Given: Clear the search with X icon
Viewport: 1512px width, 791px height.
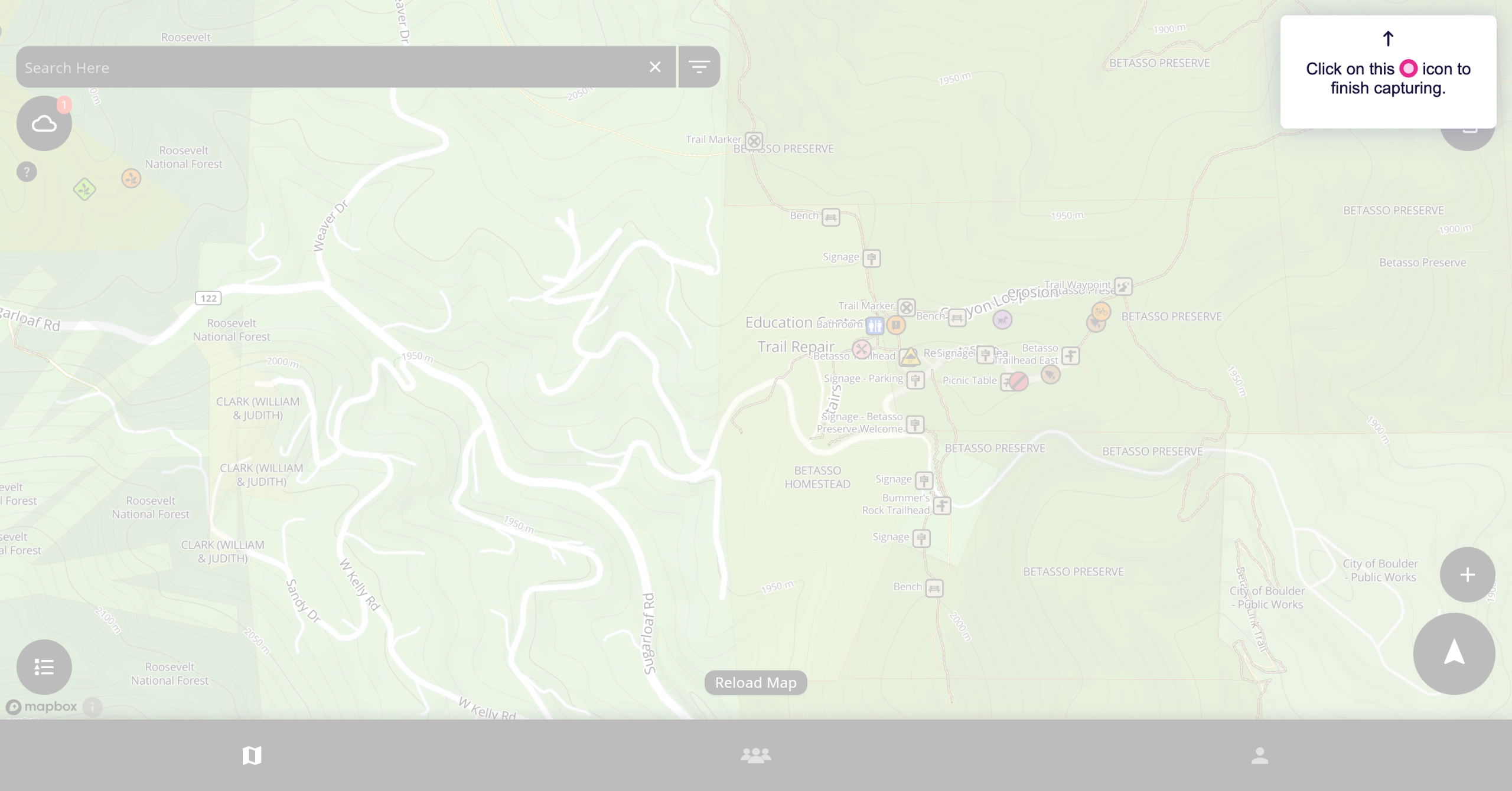Looking at the screenshot, I should click(x=655, y=67).
